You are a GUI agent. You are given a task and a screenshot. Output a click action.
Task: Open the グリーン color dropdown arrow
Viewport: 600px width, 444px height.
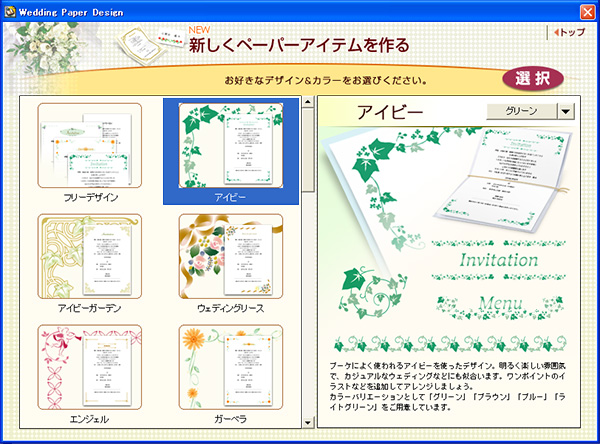[x=566, y=112]
